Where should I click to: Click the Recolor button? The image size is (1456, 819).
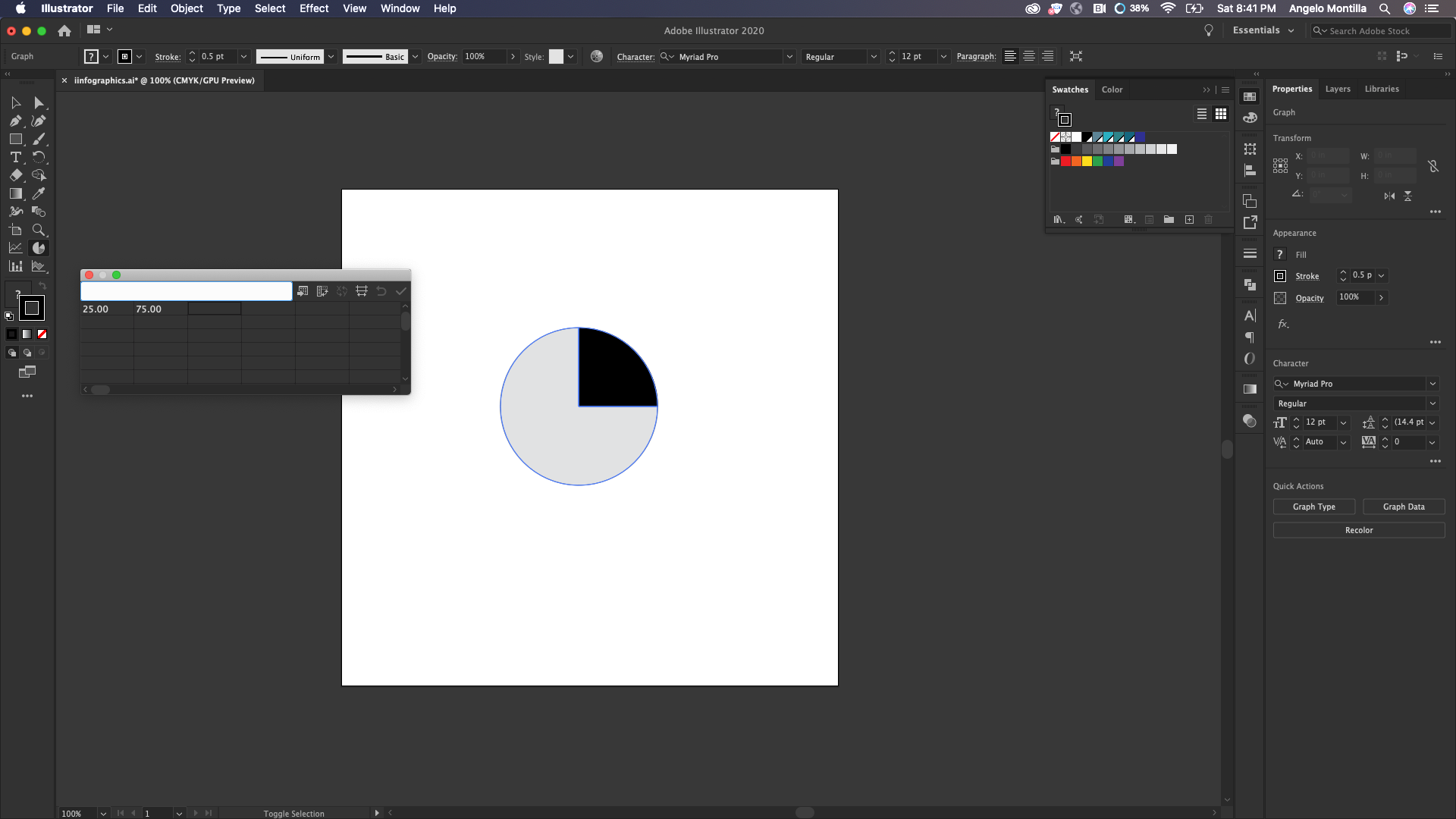1359,530
